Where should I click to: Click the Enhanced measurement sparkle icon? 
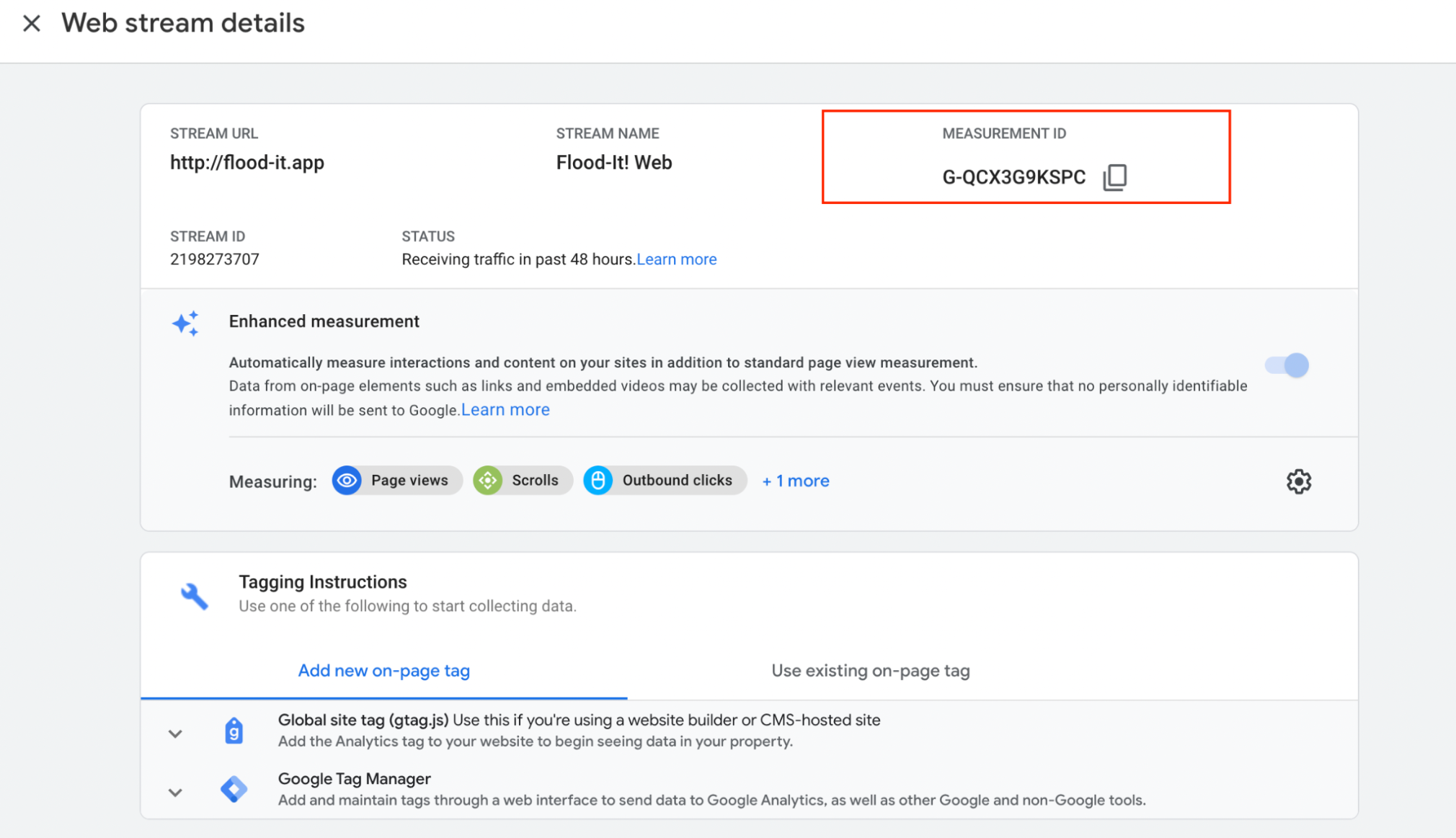[185, 324]
